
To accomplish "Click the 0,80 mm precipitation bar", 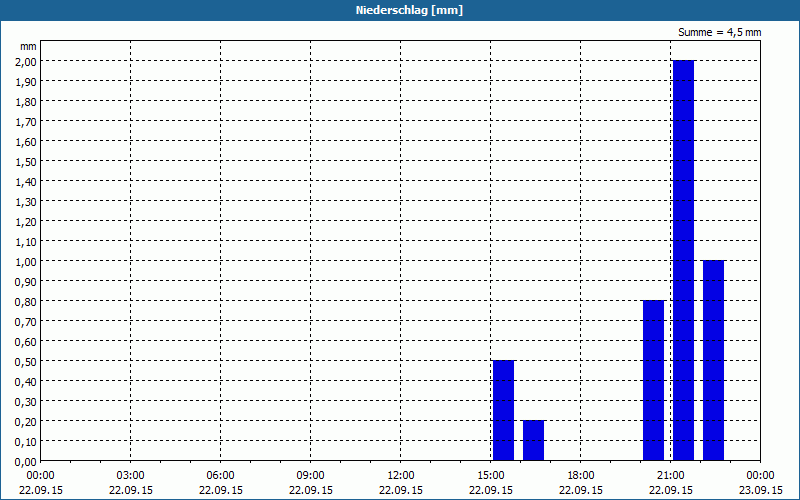I will tap(653, 381).
